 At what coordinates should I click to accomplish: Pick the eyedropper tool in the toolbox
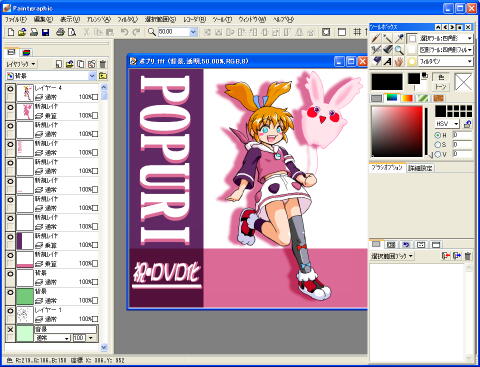pyautogui.click(x=399, y=38)
